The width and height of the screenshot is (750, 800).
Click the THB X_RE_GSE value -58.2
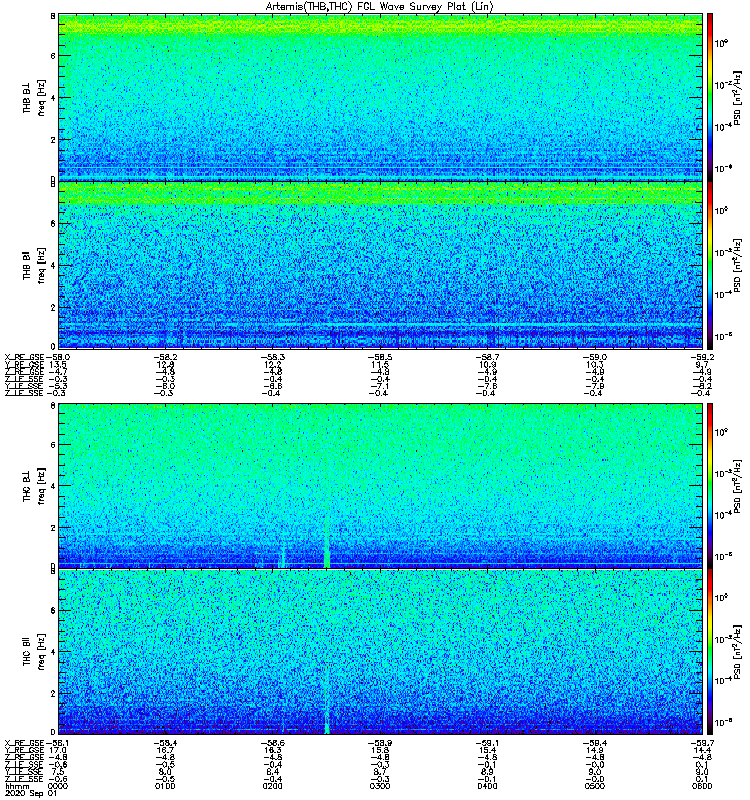point(166,357)
